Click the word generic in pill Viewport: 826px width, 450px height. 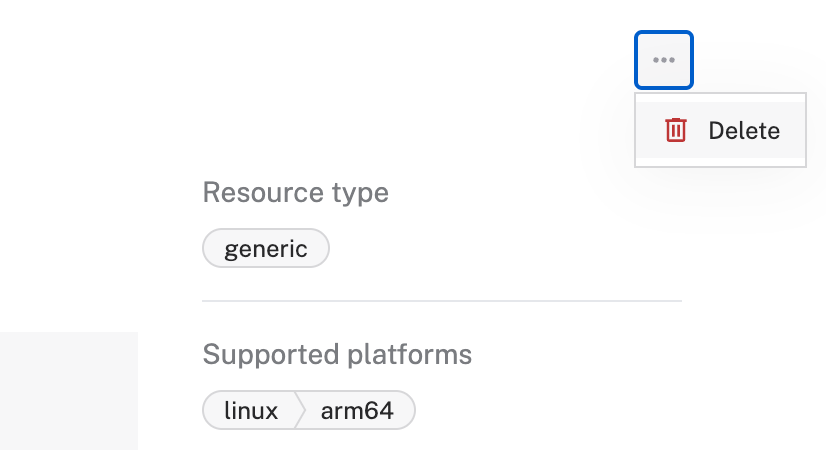coord(266,249)
